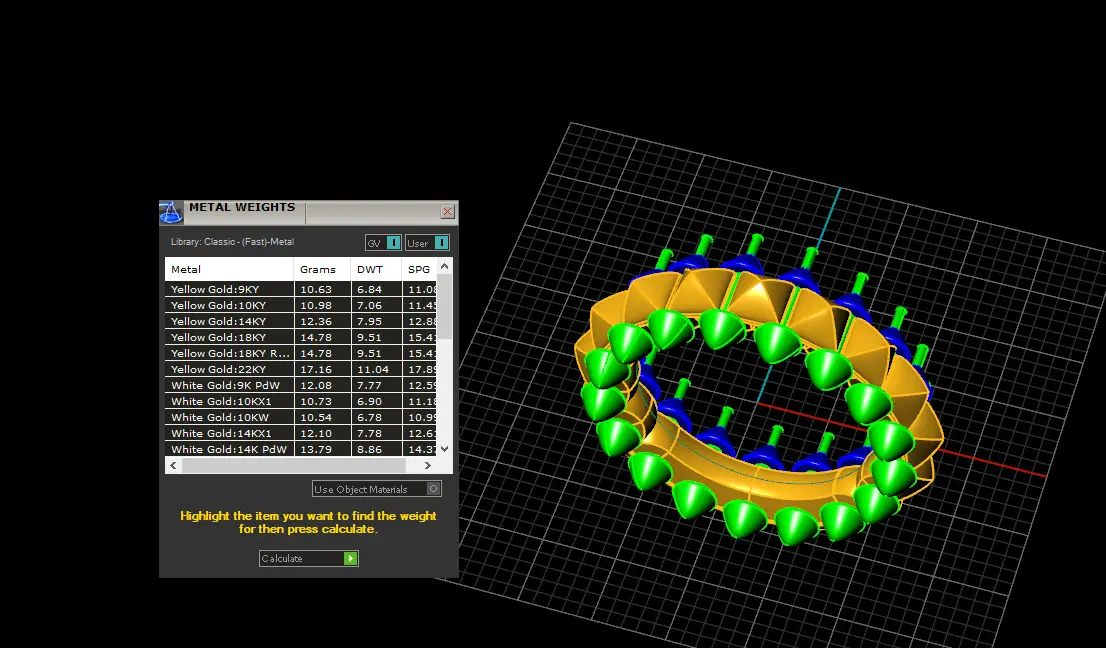Select the White Gold:10KX1 row
This screenshot has width=1106, height=648.
(x=300, y=401)
